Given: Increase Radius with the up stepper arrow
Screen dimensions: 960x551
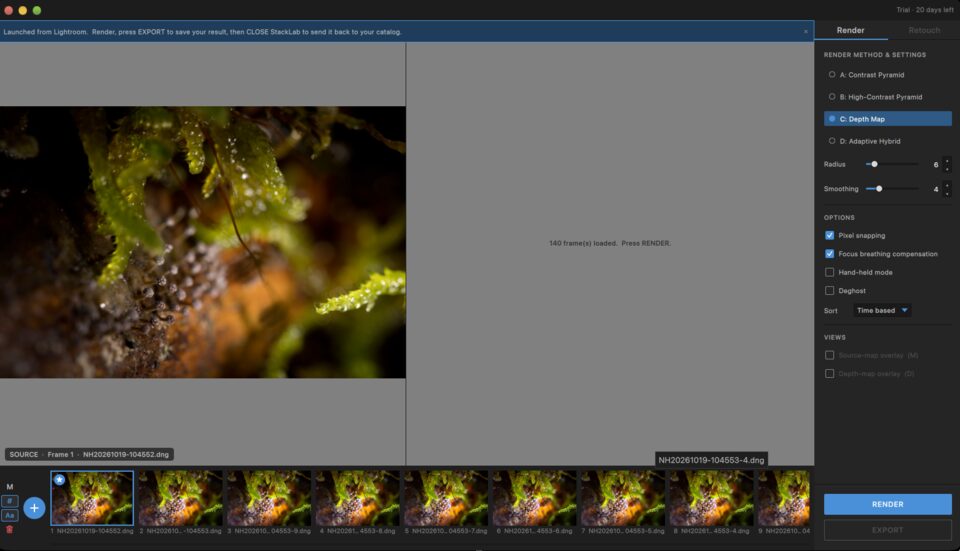Looking at the screenshot, I should pos(947,161).
